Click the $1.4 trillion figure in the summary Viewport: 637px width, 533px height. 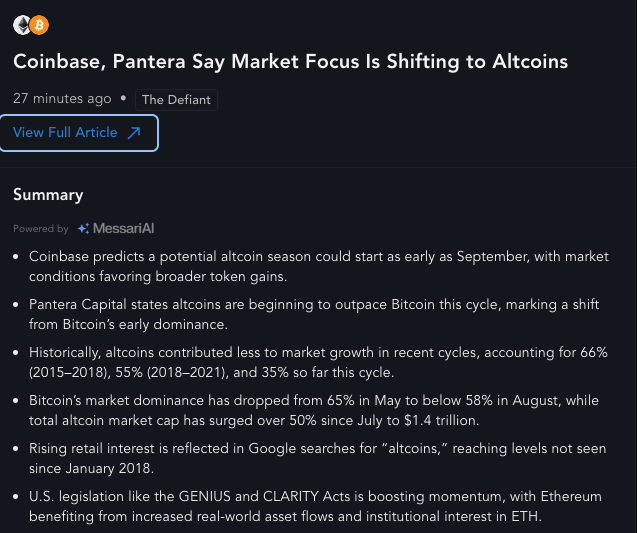(442, 420)
